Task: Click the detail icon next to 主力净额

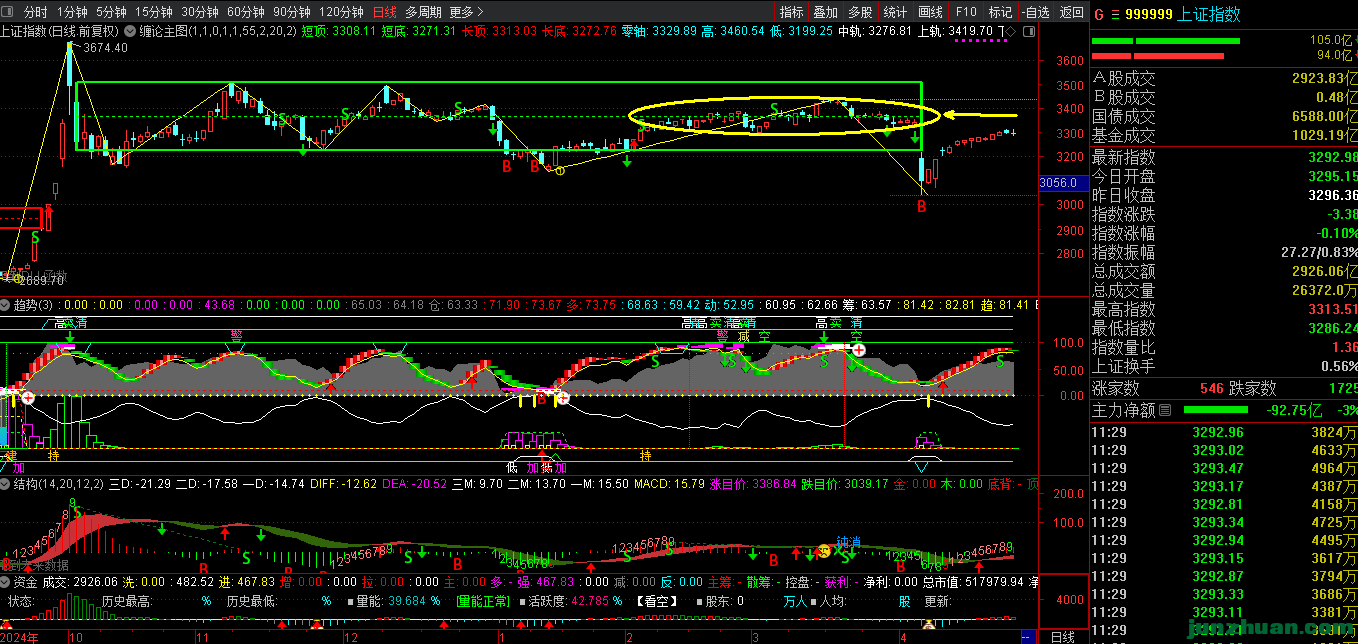Action: coord(1164,410)
